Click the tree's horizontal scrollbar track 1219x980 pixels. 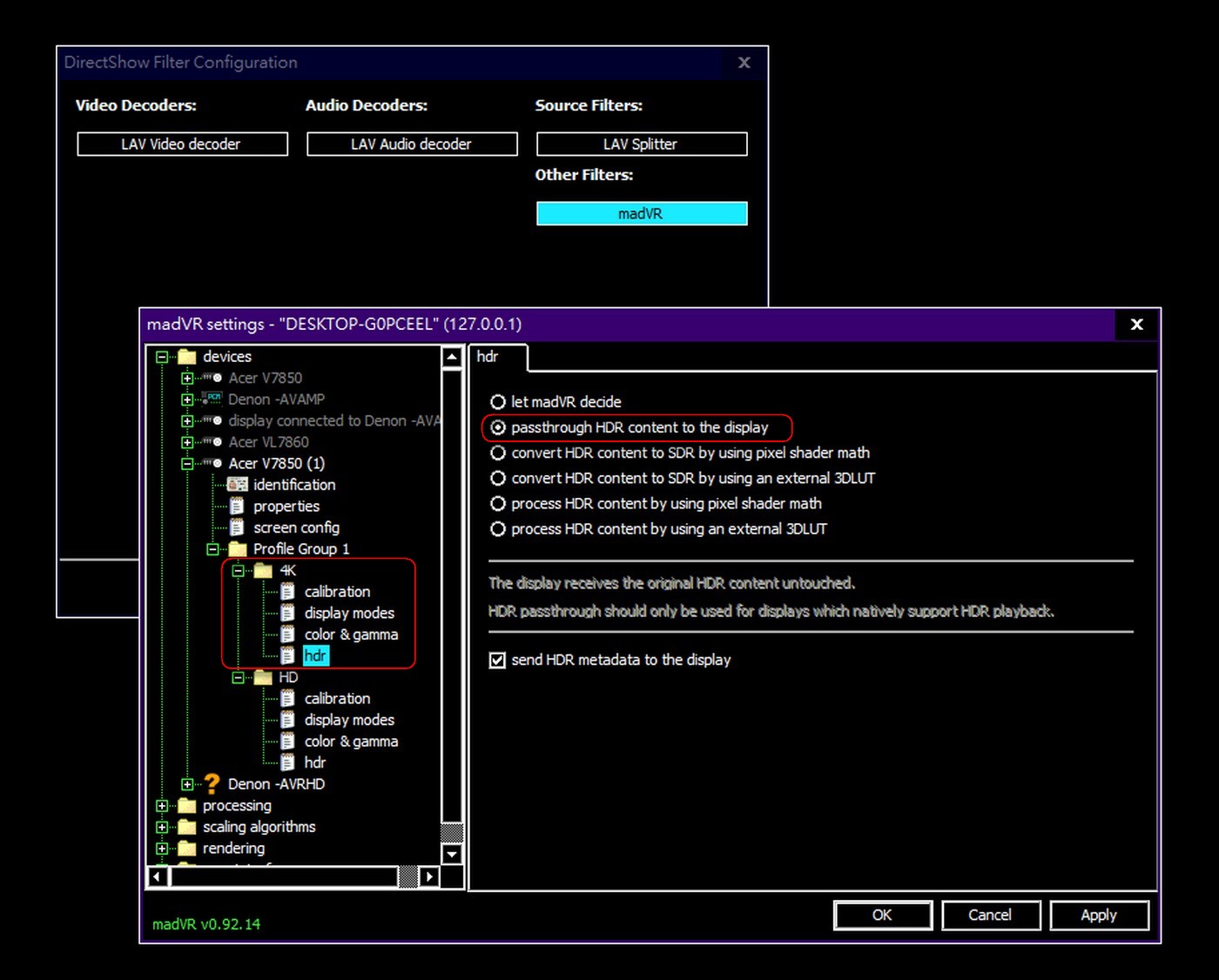click(284, 876)
